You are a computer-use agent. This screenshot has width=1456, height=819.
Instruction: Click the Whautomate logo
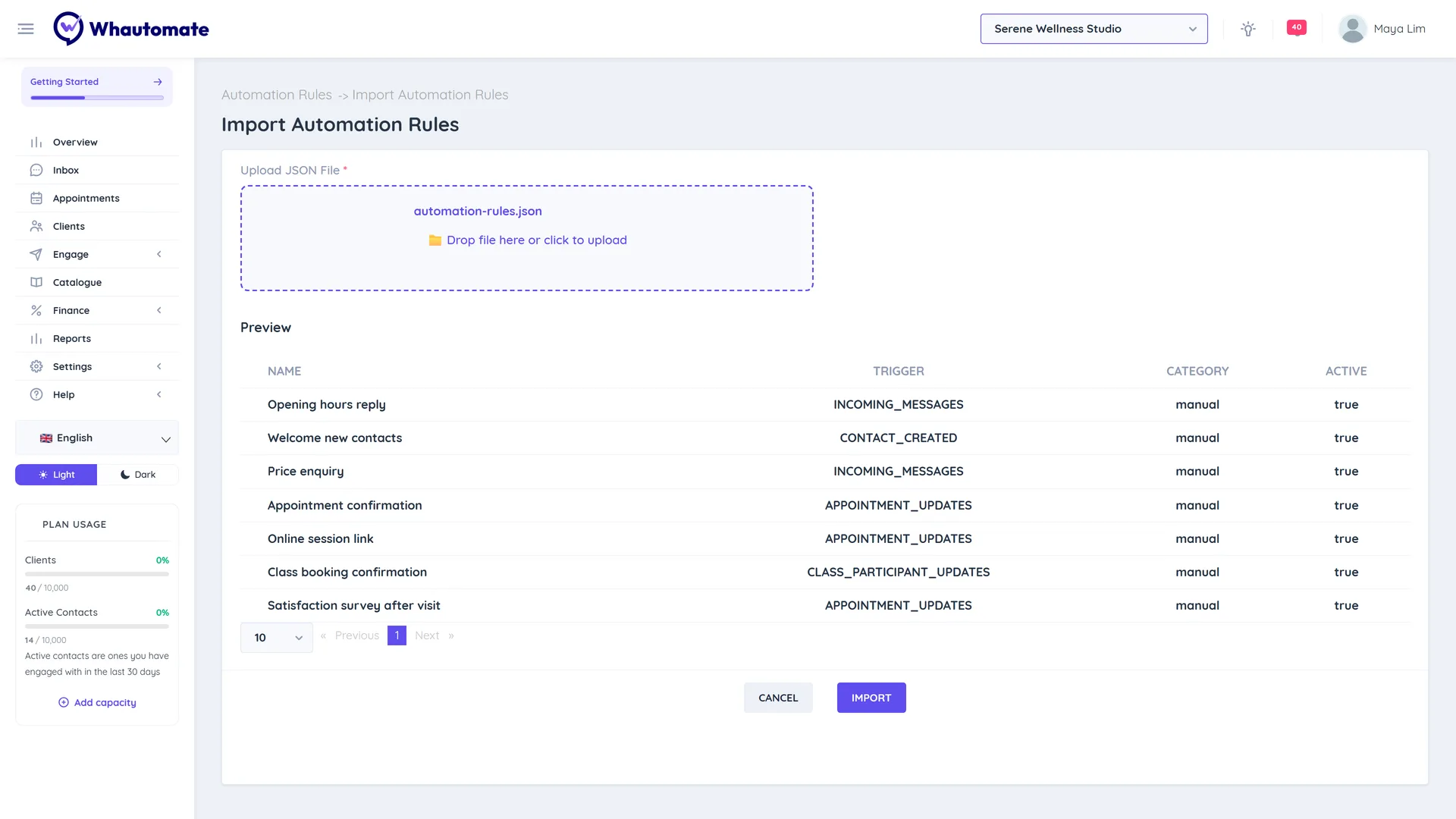[x=131, y=29]
